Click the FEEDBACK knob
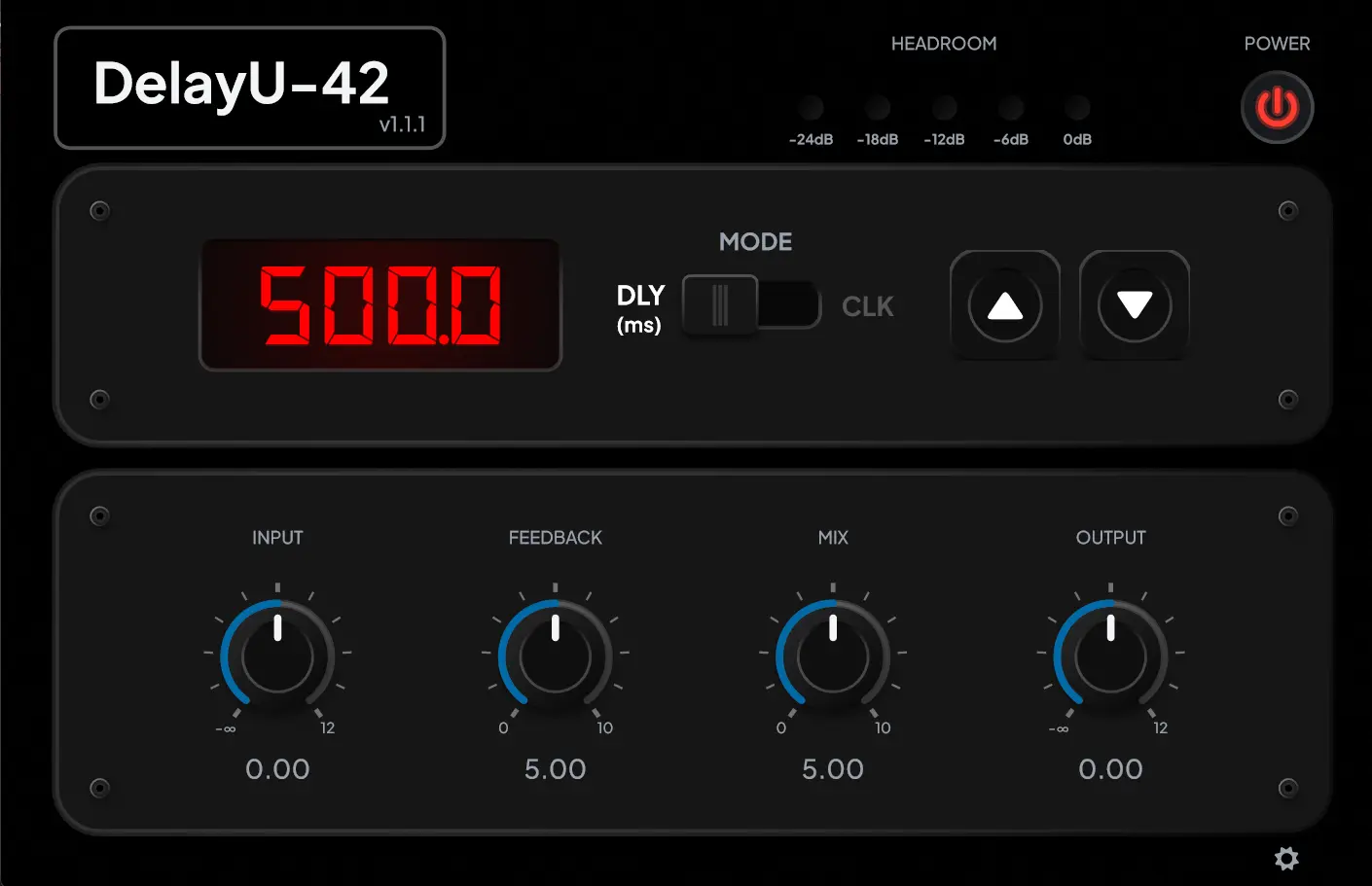 pos(556,656)
